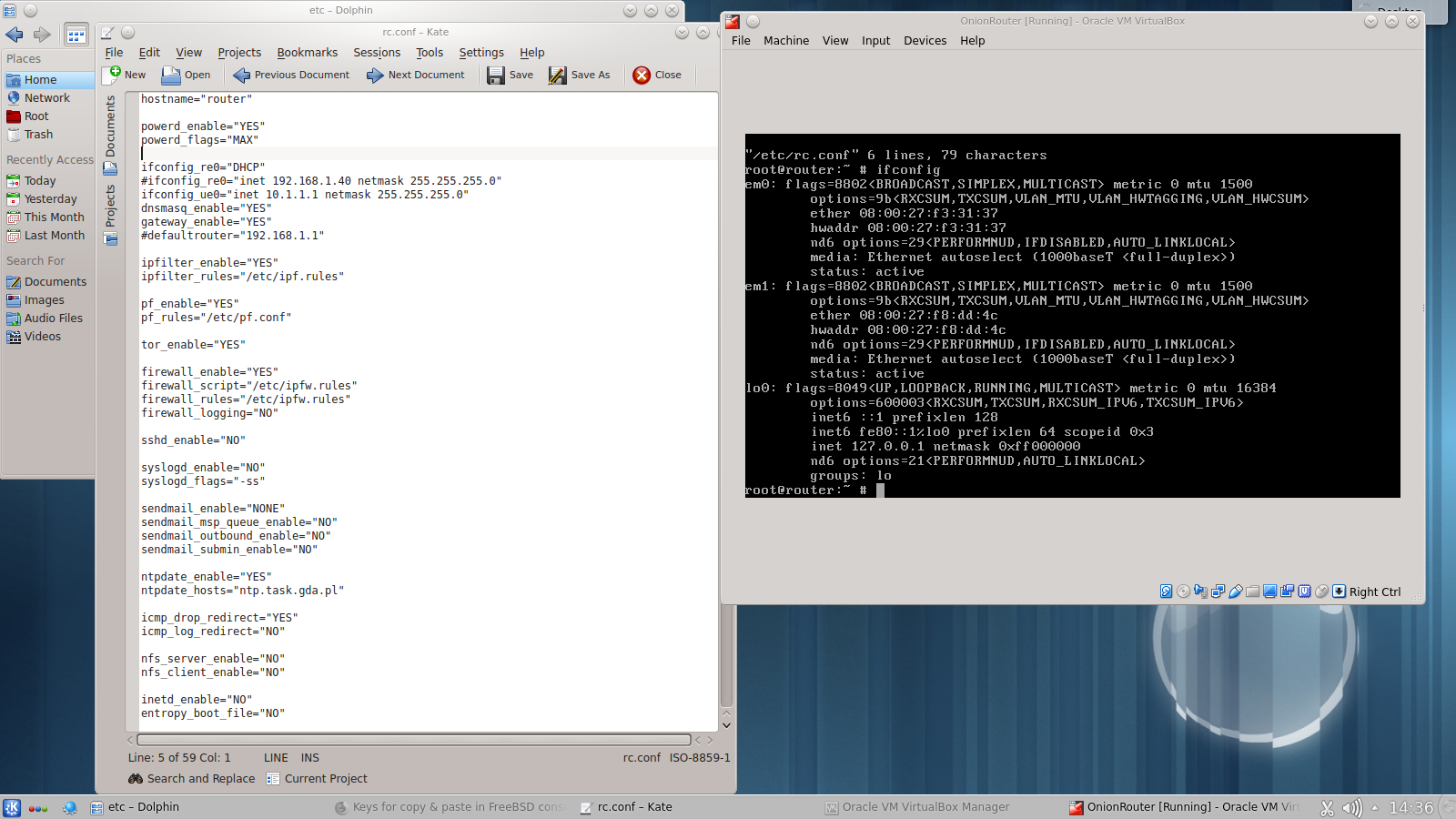Open Kate Settings menu

tap(481, 52)
